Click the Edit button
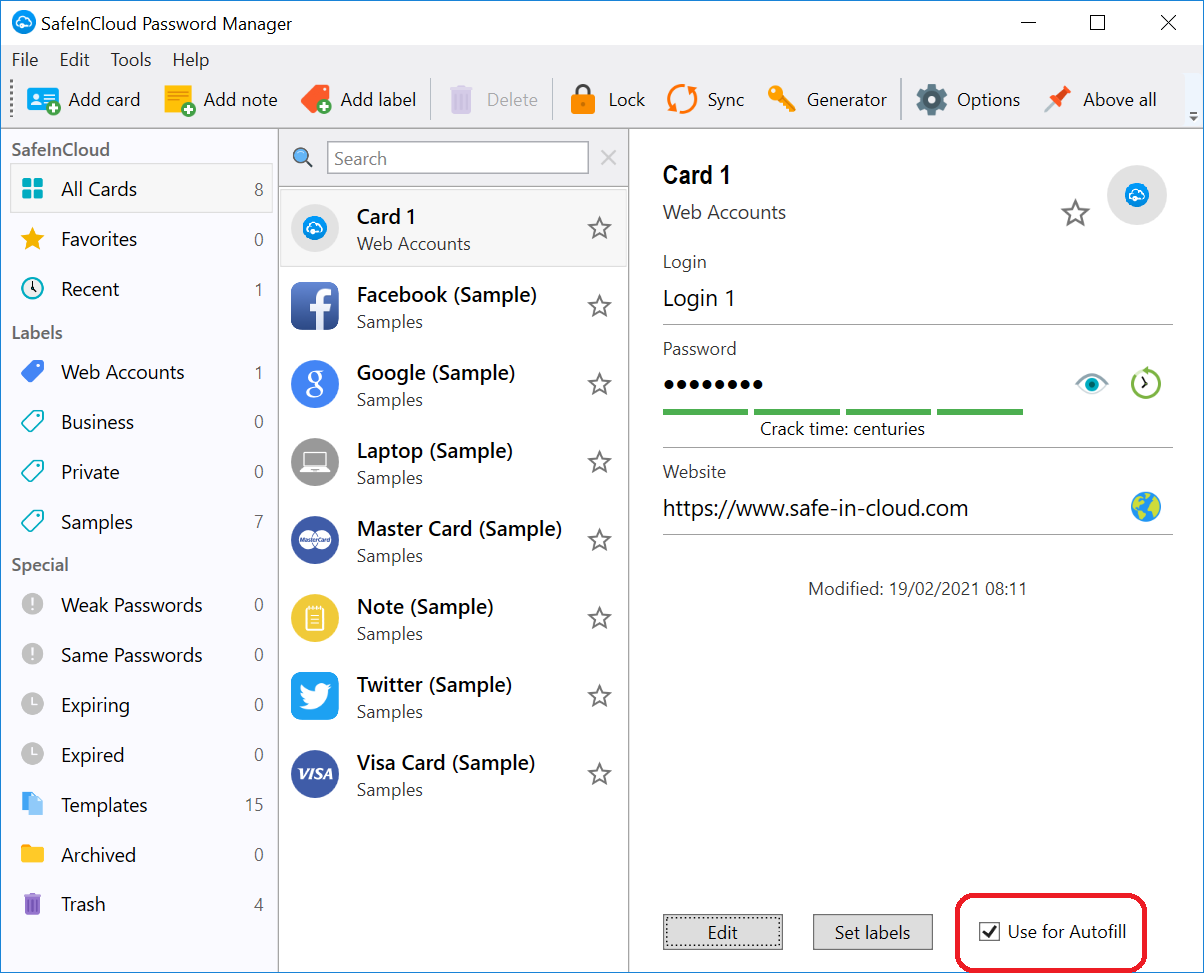Image resolution: width=1204 pixels, height=973 pixels. click(x=723, y=932)
